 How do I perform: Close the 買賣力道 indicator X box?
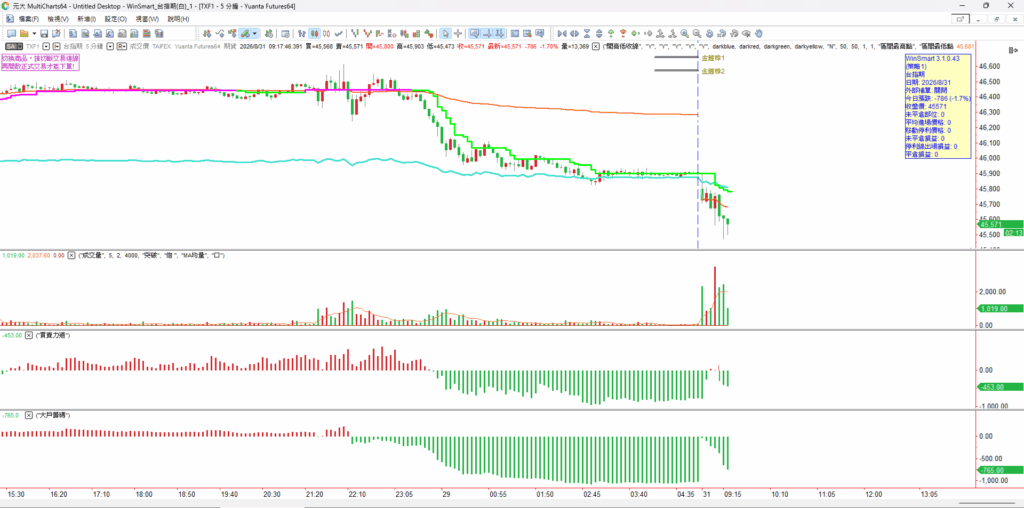click(29, 335)
